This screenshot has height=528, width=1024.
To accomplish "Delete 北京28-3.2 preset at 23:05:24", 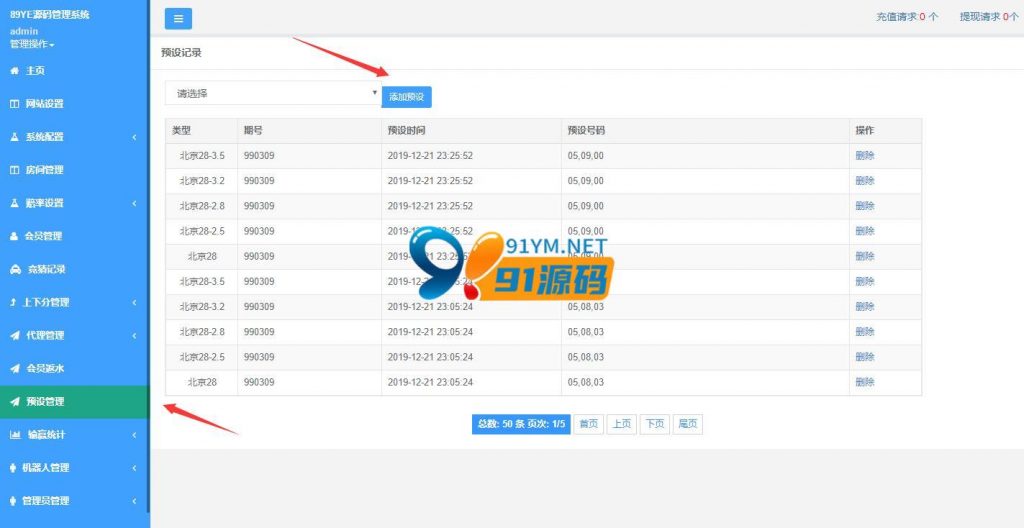I will [865, 306].
